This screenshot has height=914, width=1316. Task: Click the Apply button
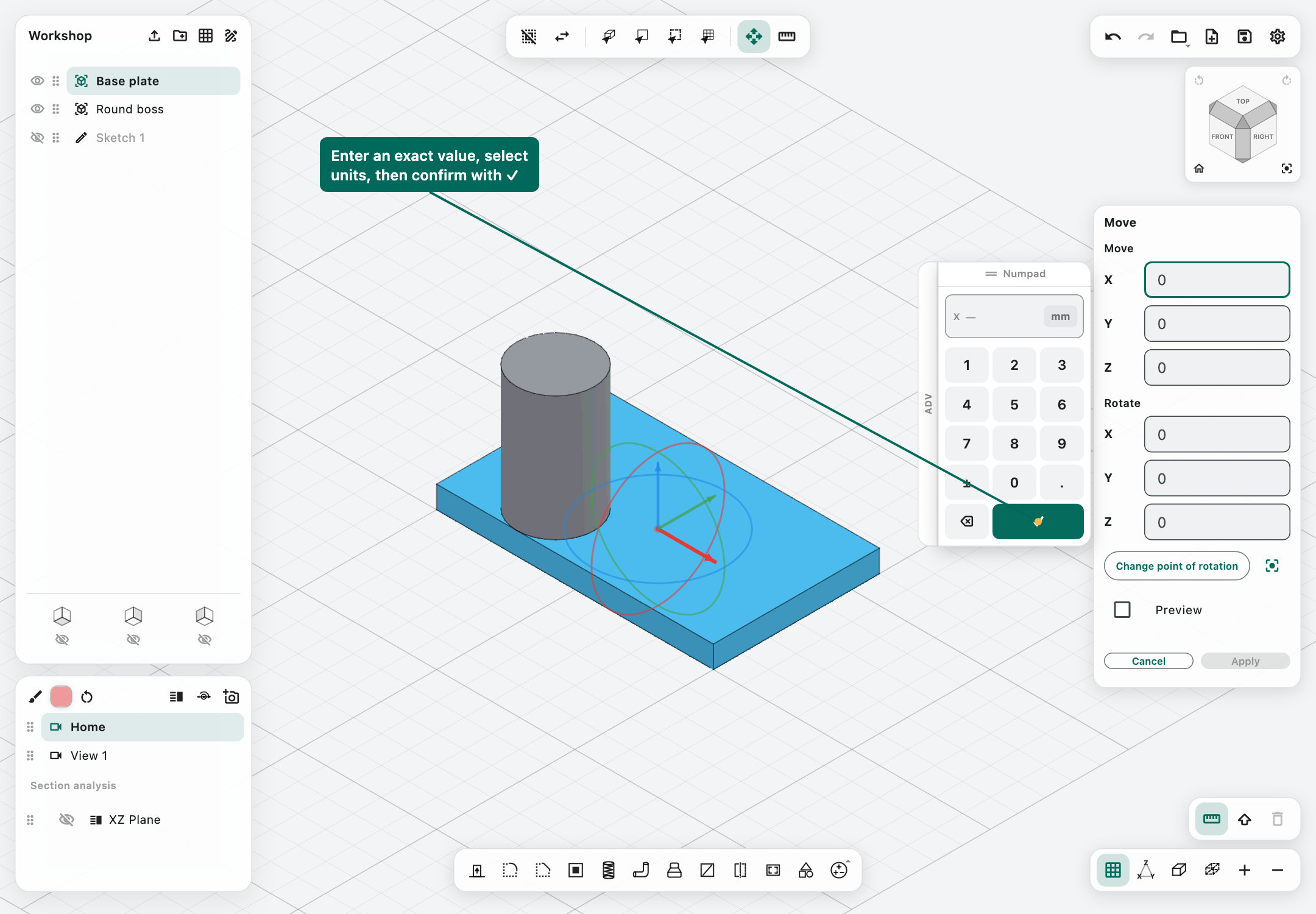tap(1245, 661)
